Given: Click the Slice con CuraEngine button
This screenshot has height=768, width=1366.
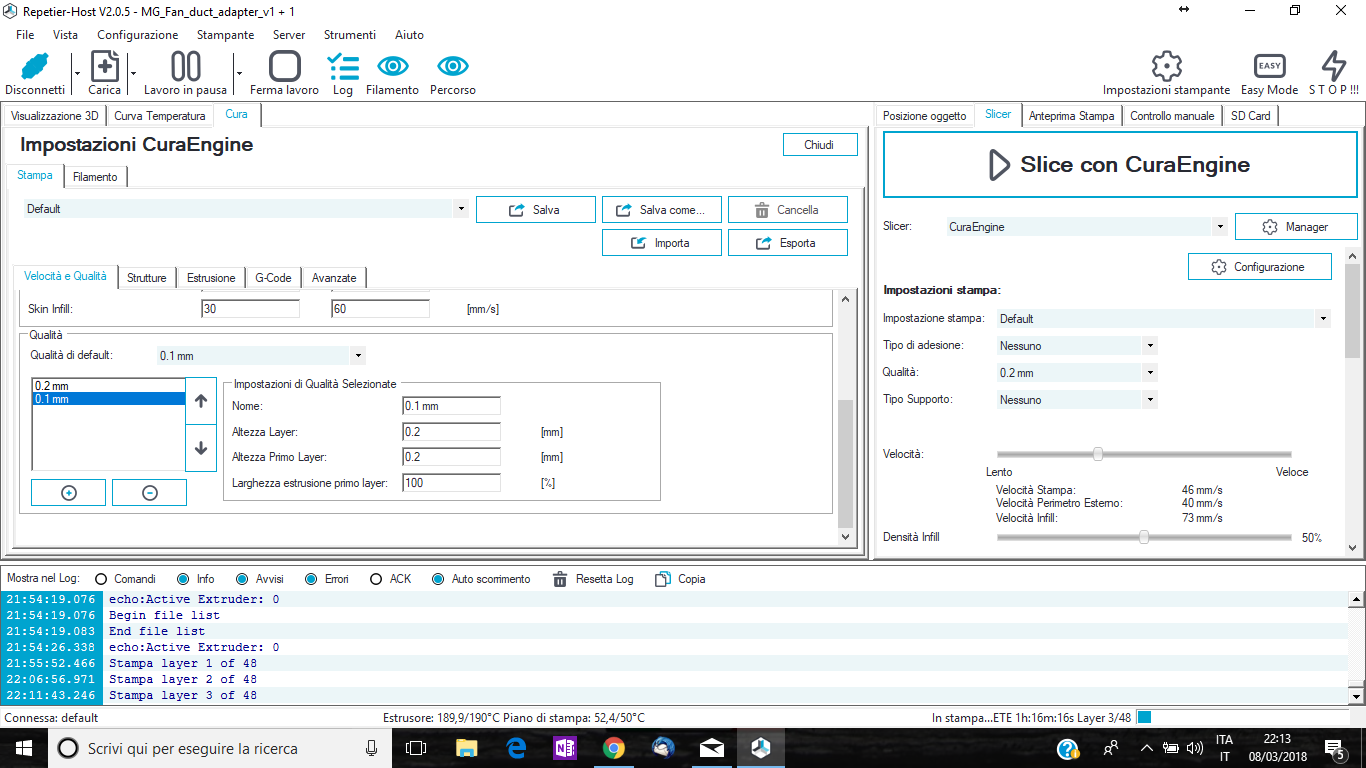Looking at the screenshot, I should coord(1120,165).
